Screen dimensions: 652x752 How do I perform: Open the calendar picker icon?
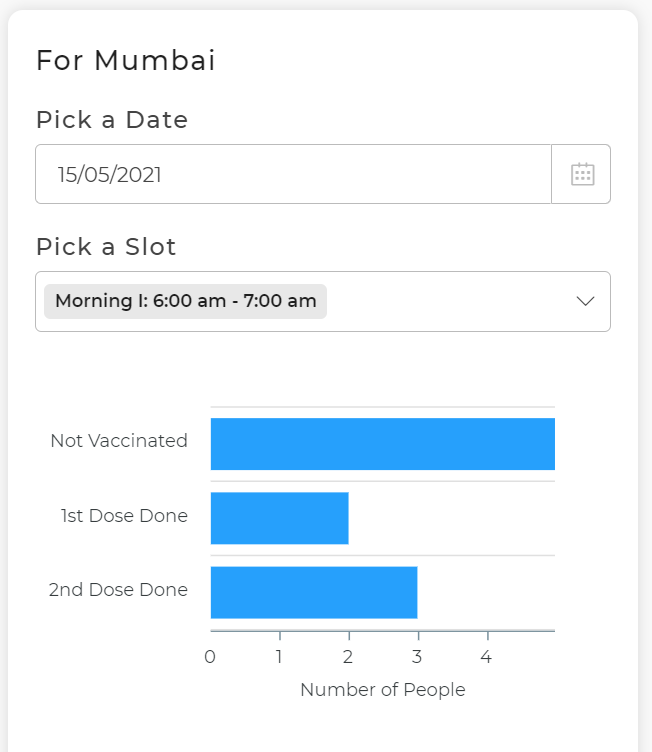point(582,174)
